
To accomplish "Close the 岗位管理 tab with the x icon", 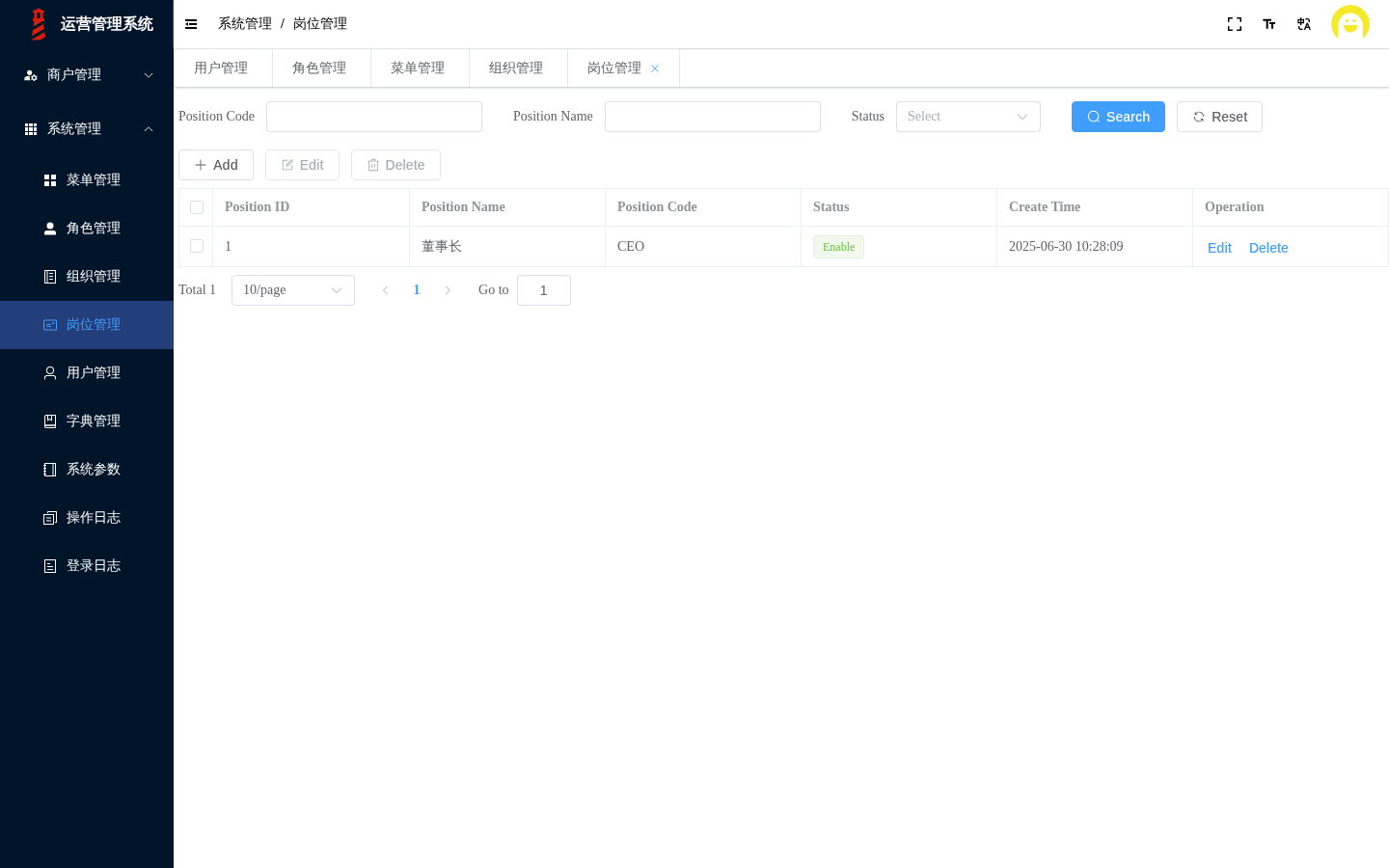I will [655, 68].
